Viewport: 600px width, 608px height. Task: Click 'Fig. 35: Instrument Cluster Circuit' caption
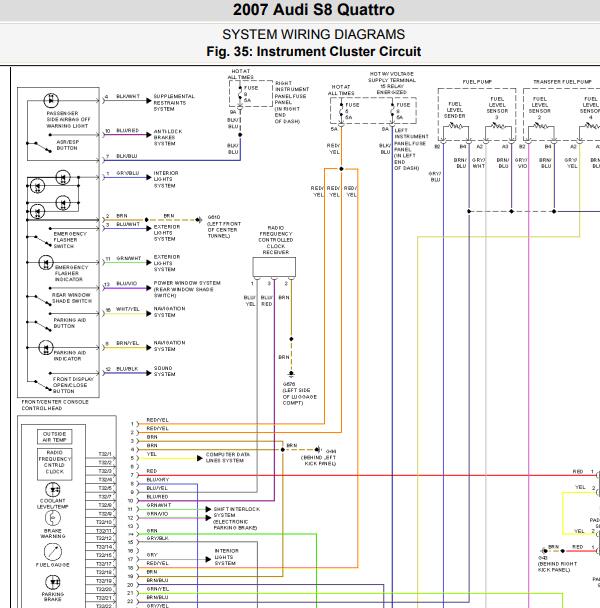[313, 52]
